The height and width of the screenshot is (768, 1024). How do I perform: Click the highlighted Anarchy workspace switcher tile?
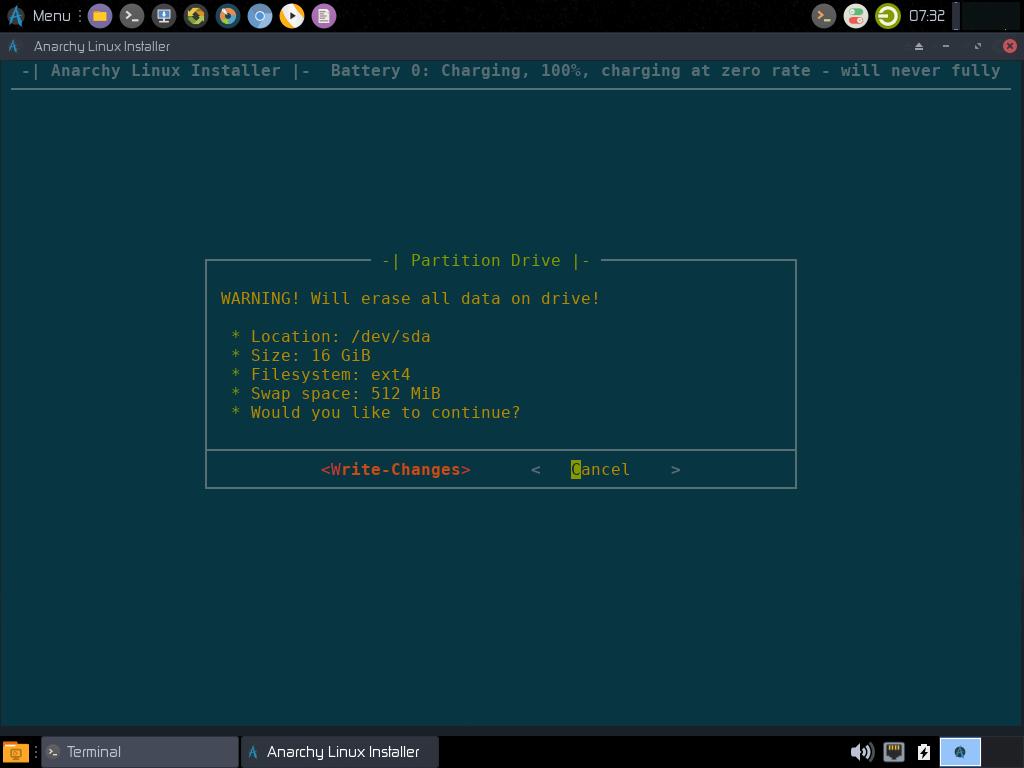(960, 752)
